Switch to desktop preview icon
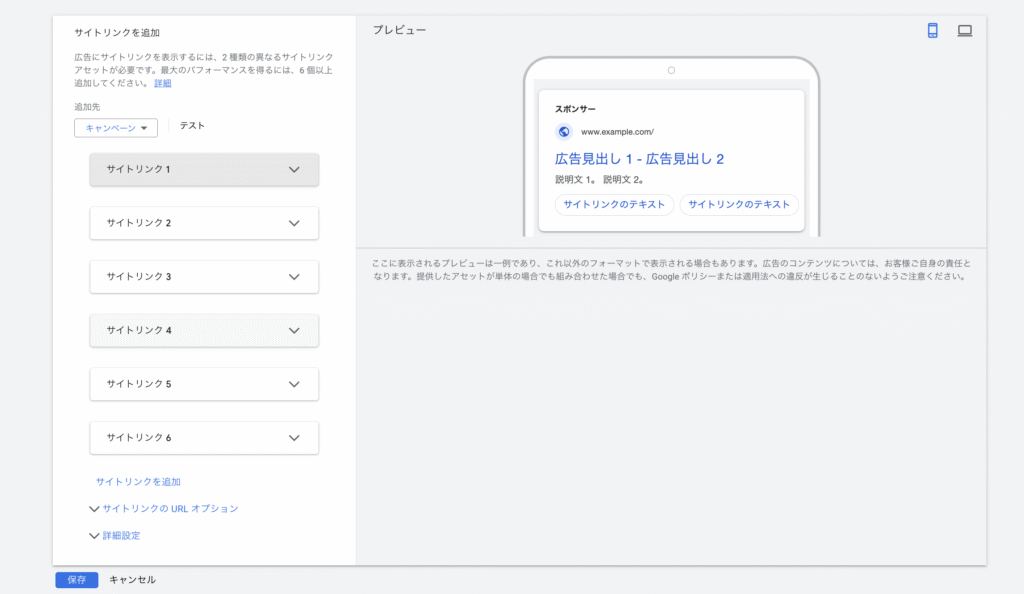The image size is (1024, 594). [964, 31]
